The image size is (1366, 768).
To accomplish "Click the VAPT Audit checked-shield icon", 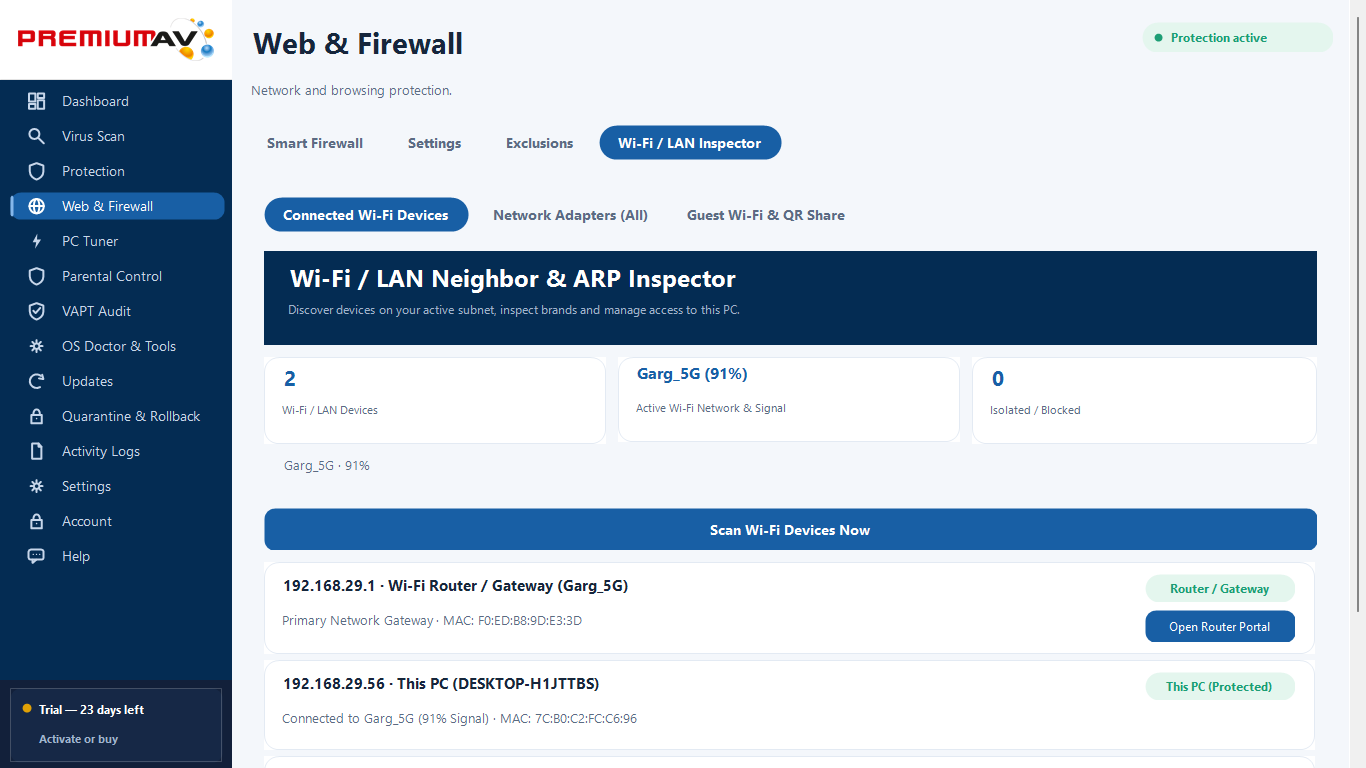I will pos(37,311).
